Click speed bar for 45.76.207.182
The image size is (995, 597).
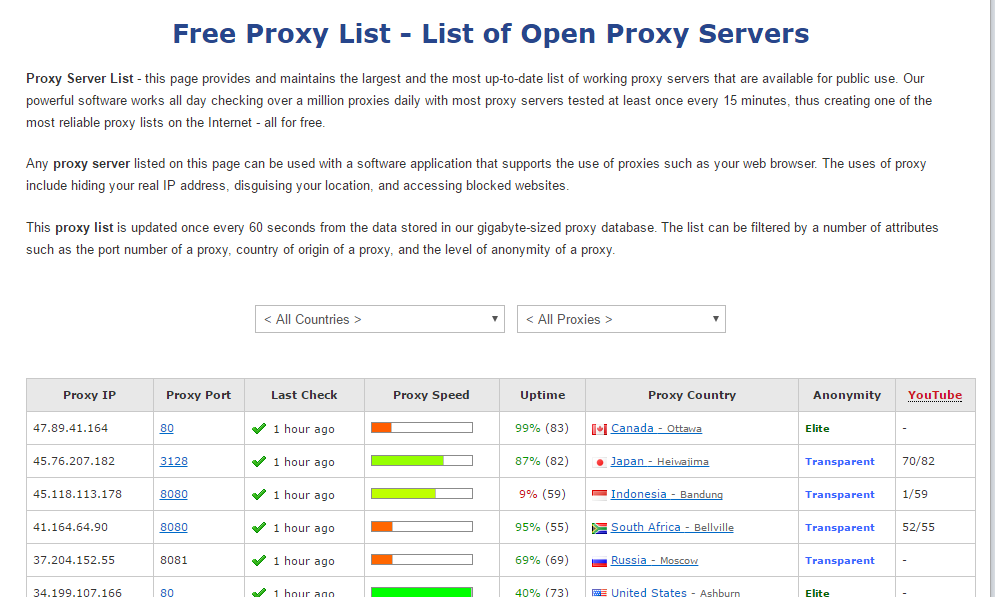coord(422,461)
